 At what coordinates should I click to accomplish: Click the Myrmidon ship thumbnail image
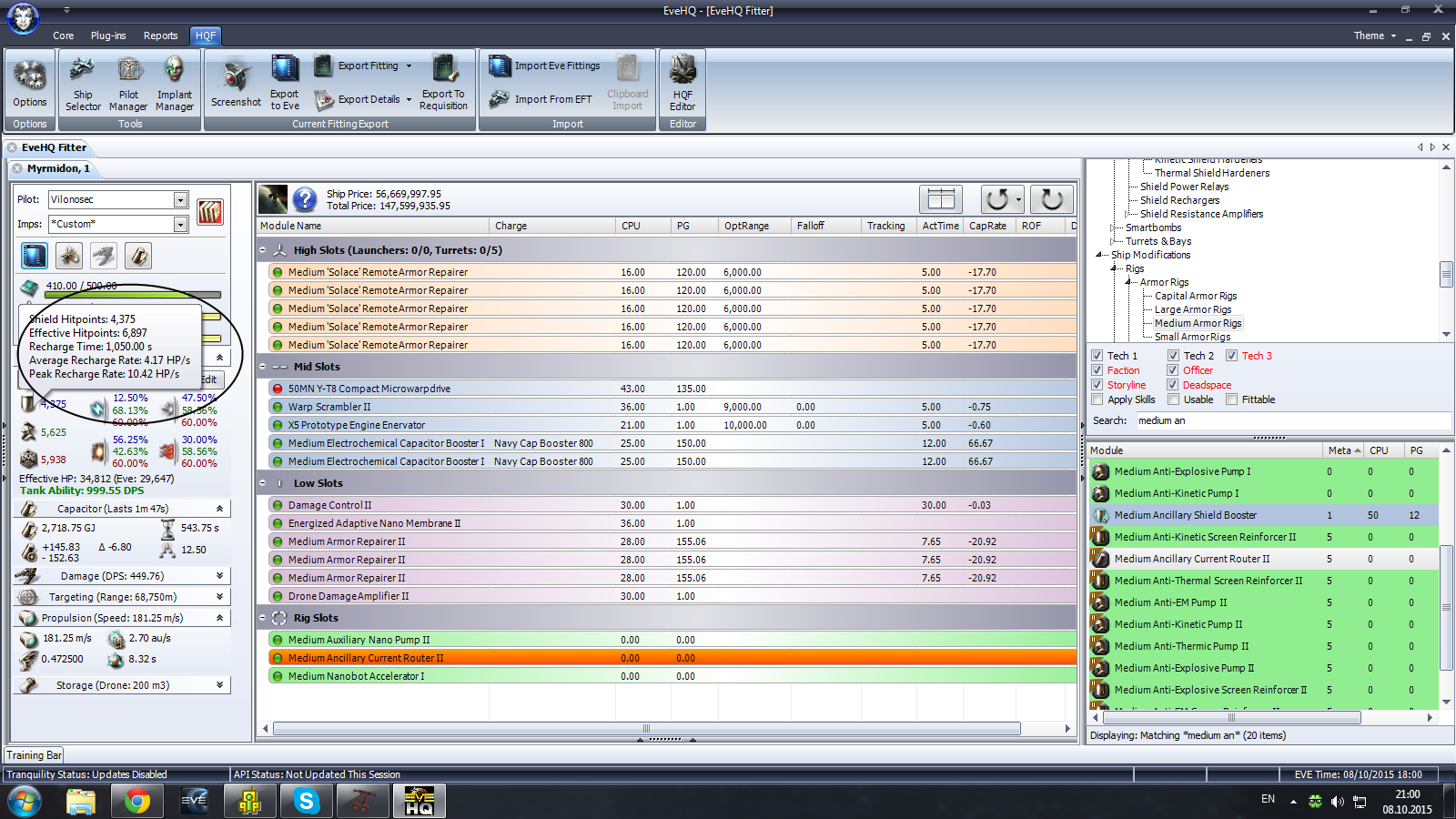[x=273, y=199]
